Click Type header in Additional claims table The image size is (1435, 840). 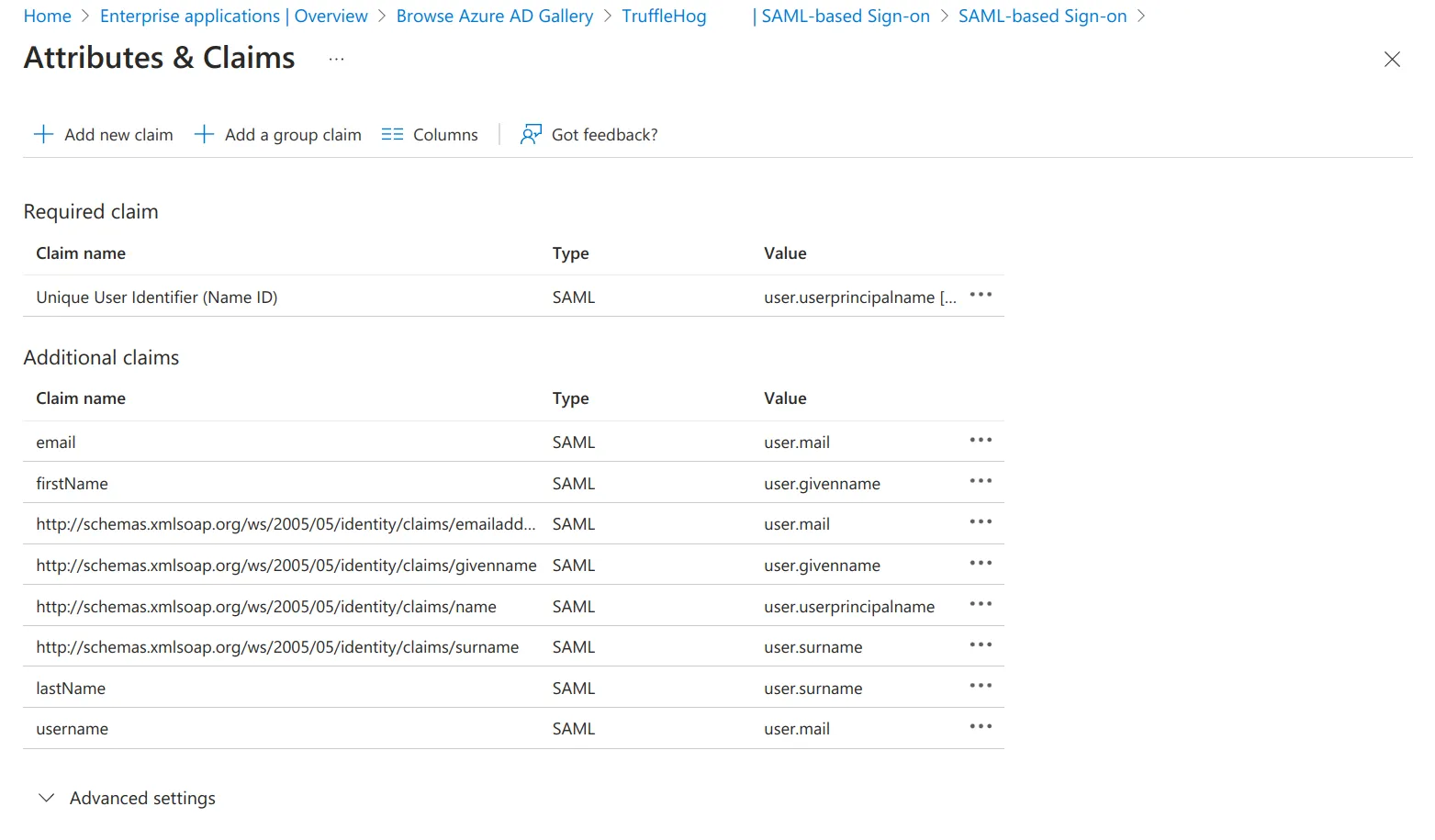570,398
